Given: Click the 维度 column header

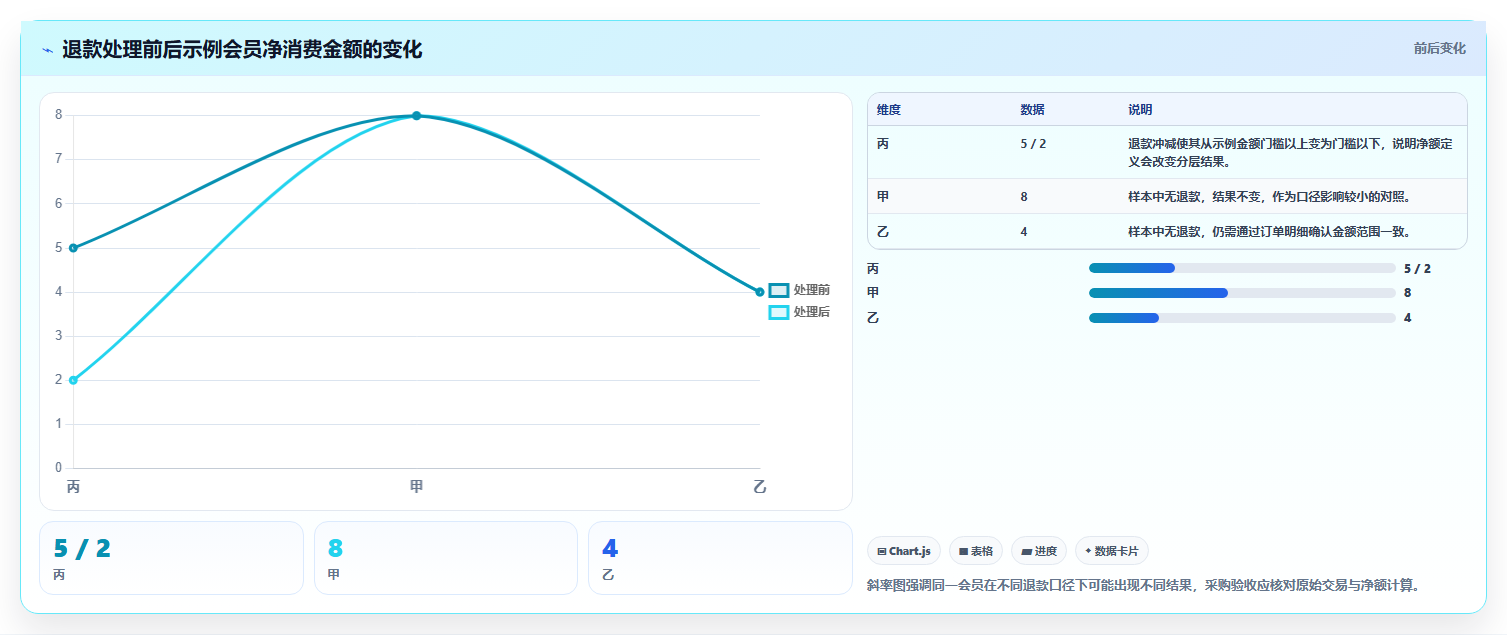Looking at the screenshot, I should tap(889, 110).
